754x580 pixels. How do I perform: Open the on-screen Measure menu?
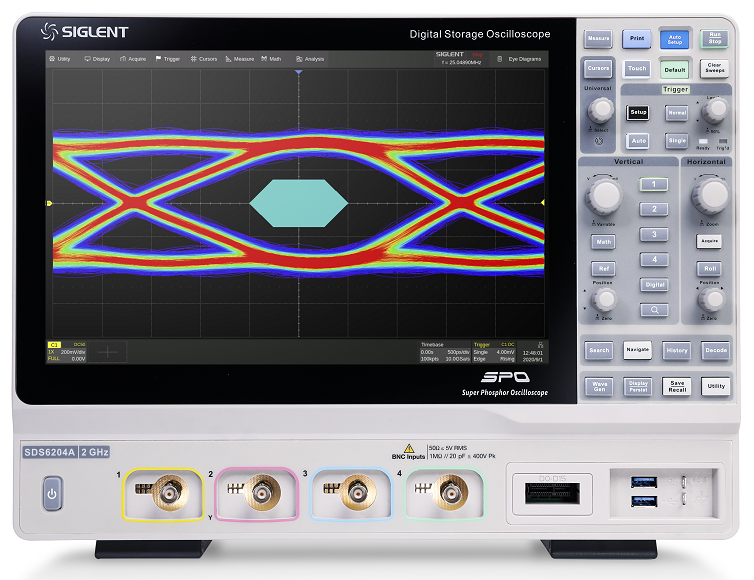pyautogui.click(x=240, y=59)
